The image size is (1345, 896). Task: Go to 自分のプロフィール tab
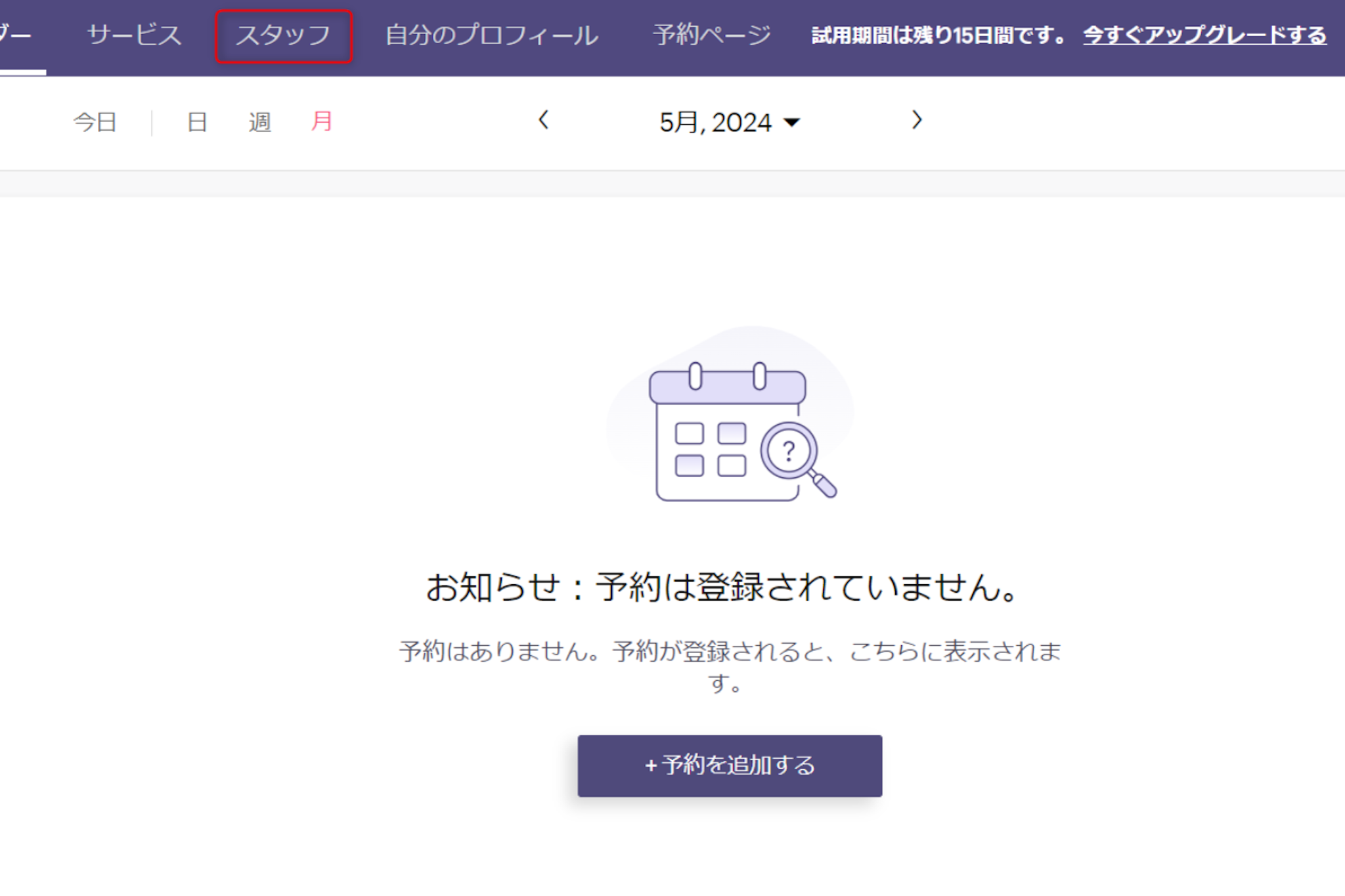coord(491,35)
